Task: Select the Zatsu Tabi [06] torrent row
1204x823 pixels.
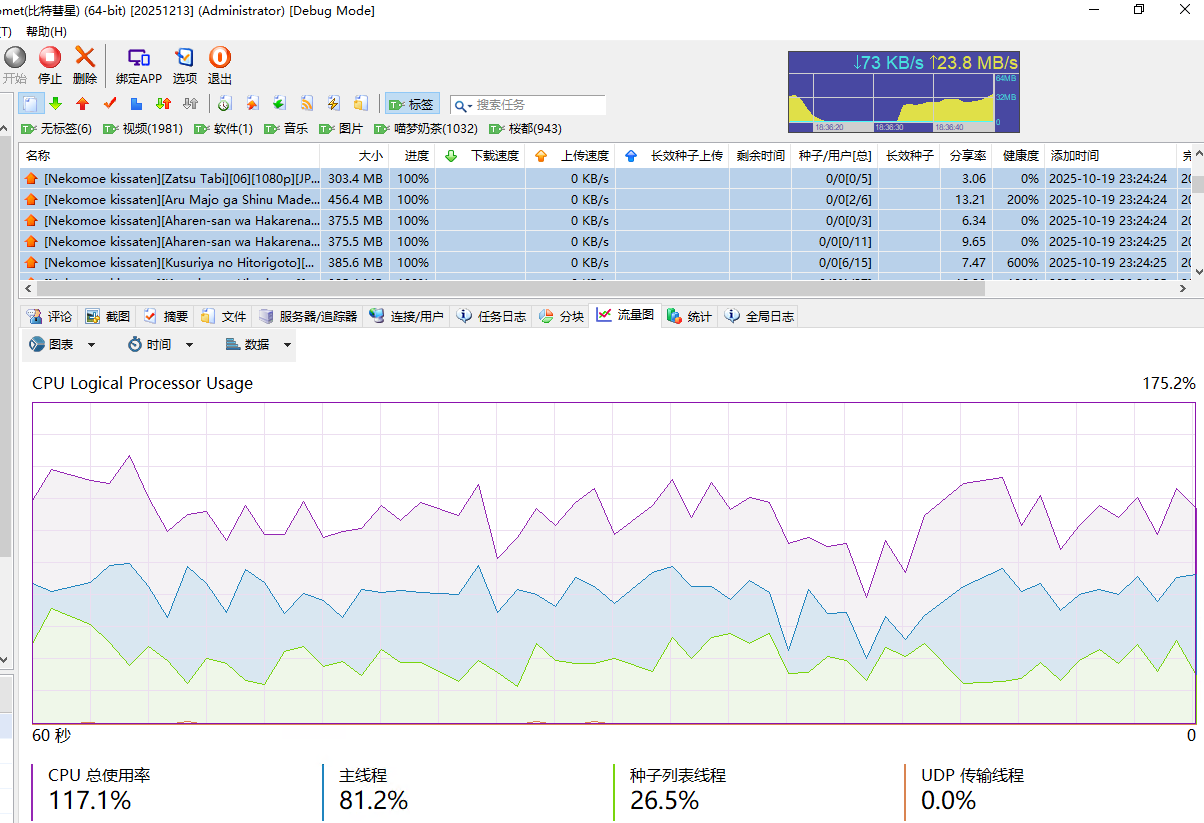Action: pos(180,179)
